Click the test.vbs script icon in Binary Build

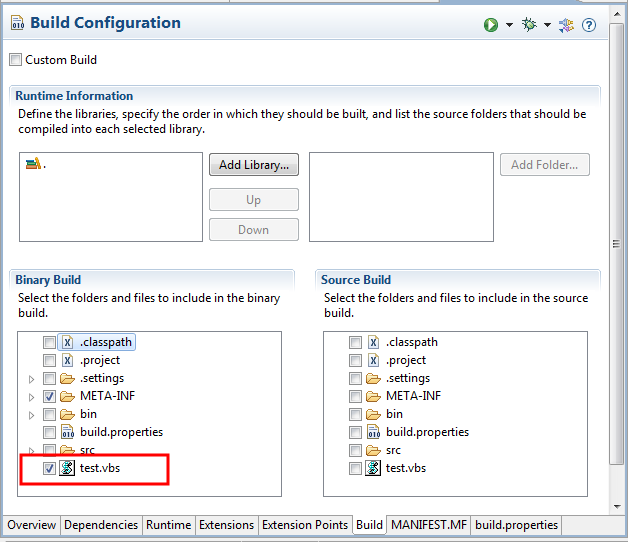(67, 468)
